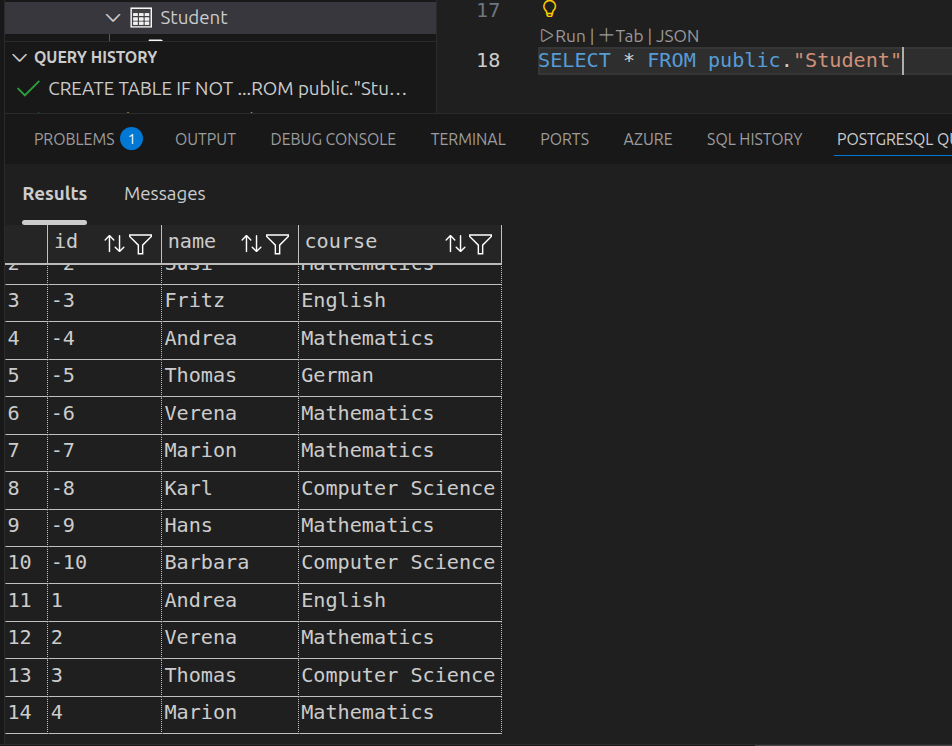Open the filter for the id column
Screen dimensions: 952x746
pos(140,243)
